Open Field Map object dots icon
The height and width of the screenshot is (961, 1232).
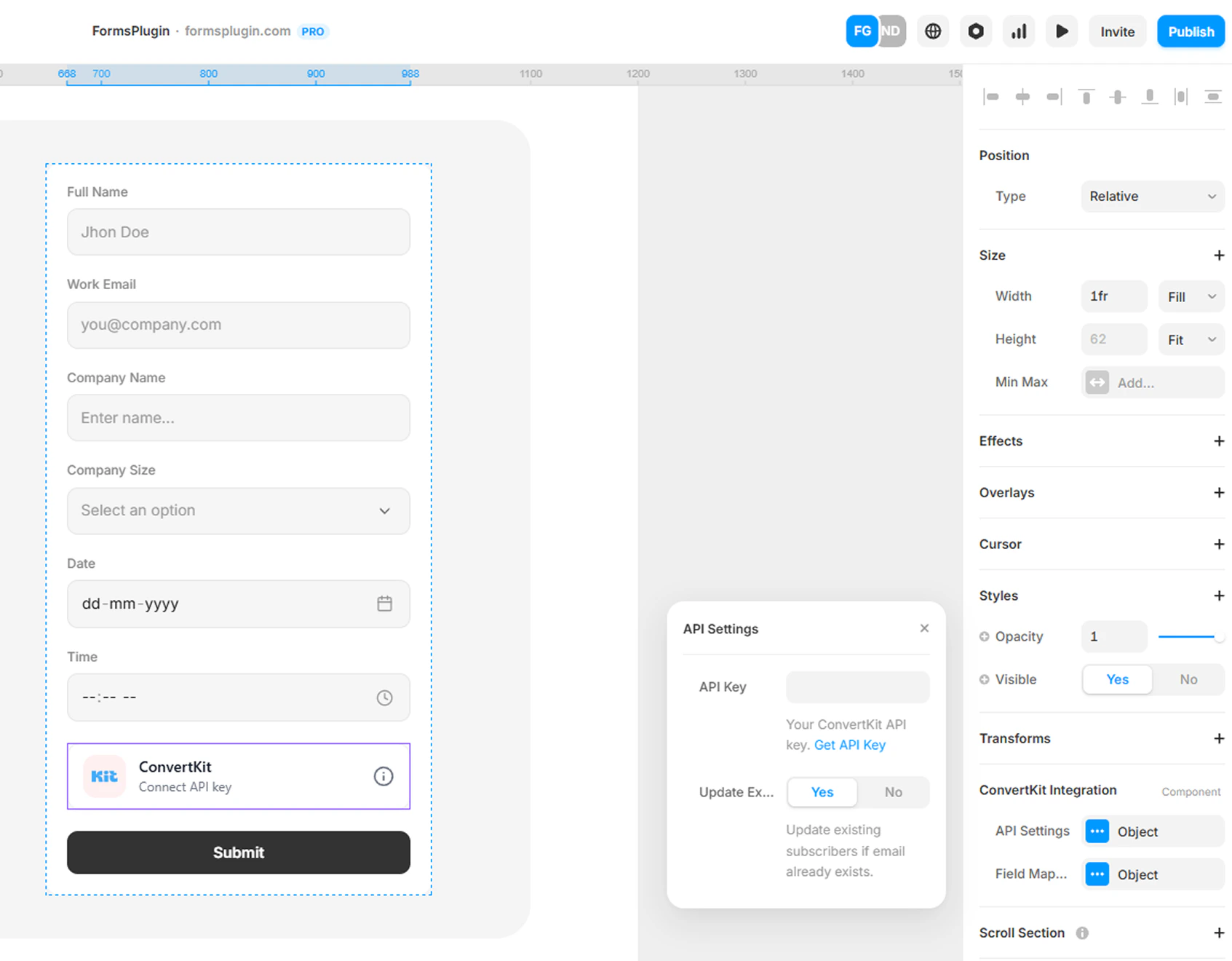(1097, 874)
